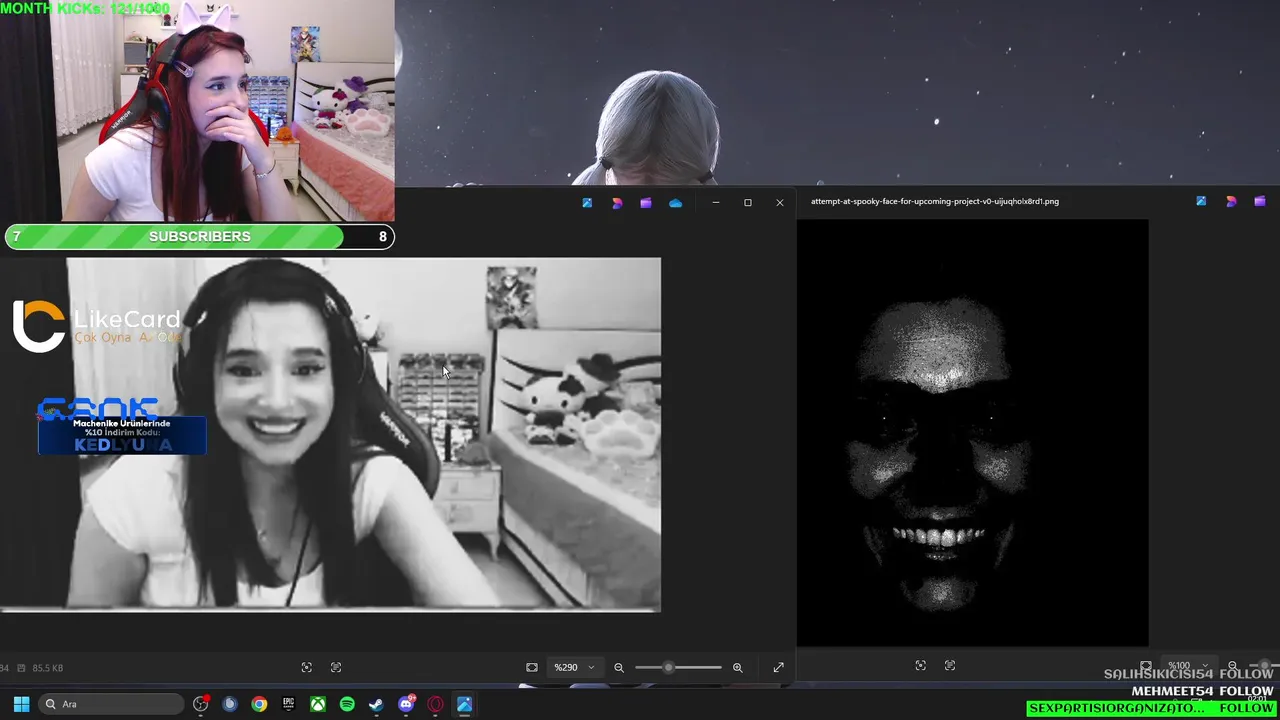Click the zoom slider in left Photos window
The height and width of the screenshot is (720, 1280).
coord(678,667)
